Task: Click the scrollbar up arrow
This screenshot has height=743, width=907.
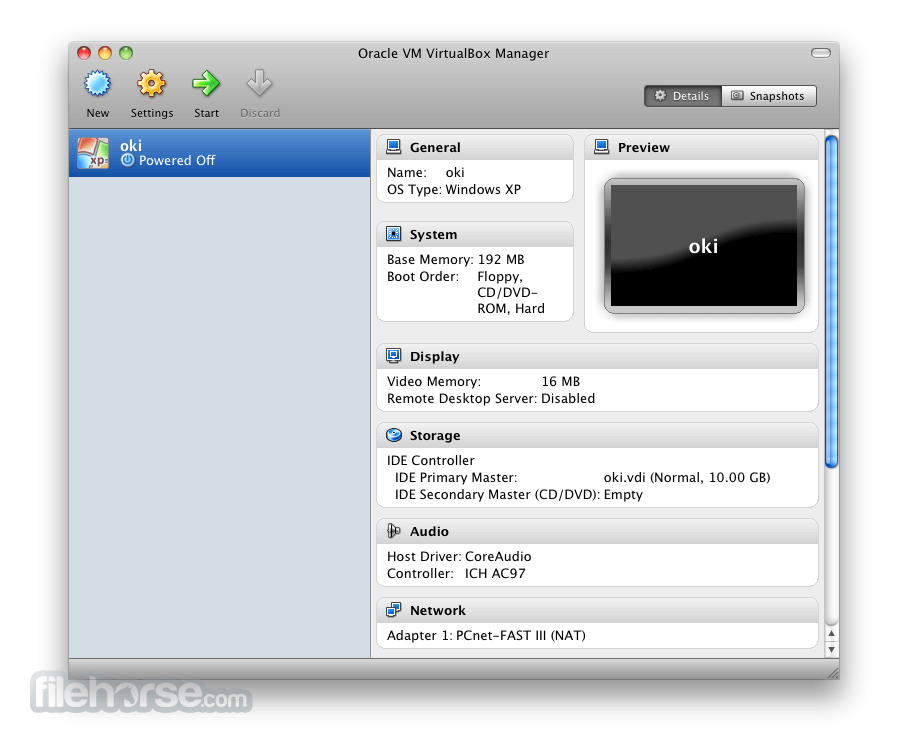Action: click(x=831, y=634)
